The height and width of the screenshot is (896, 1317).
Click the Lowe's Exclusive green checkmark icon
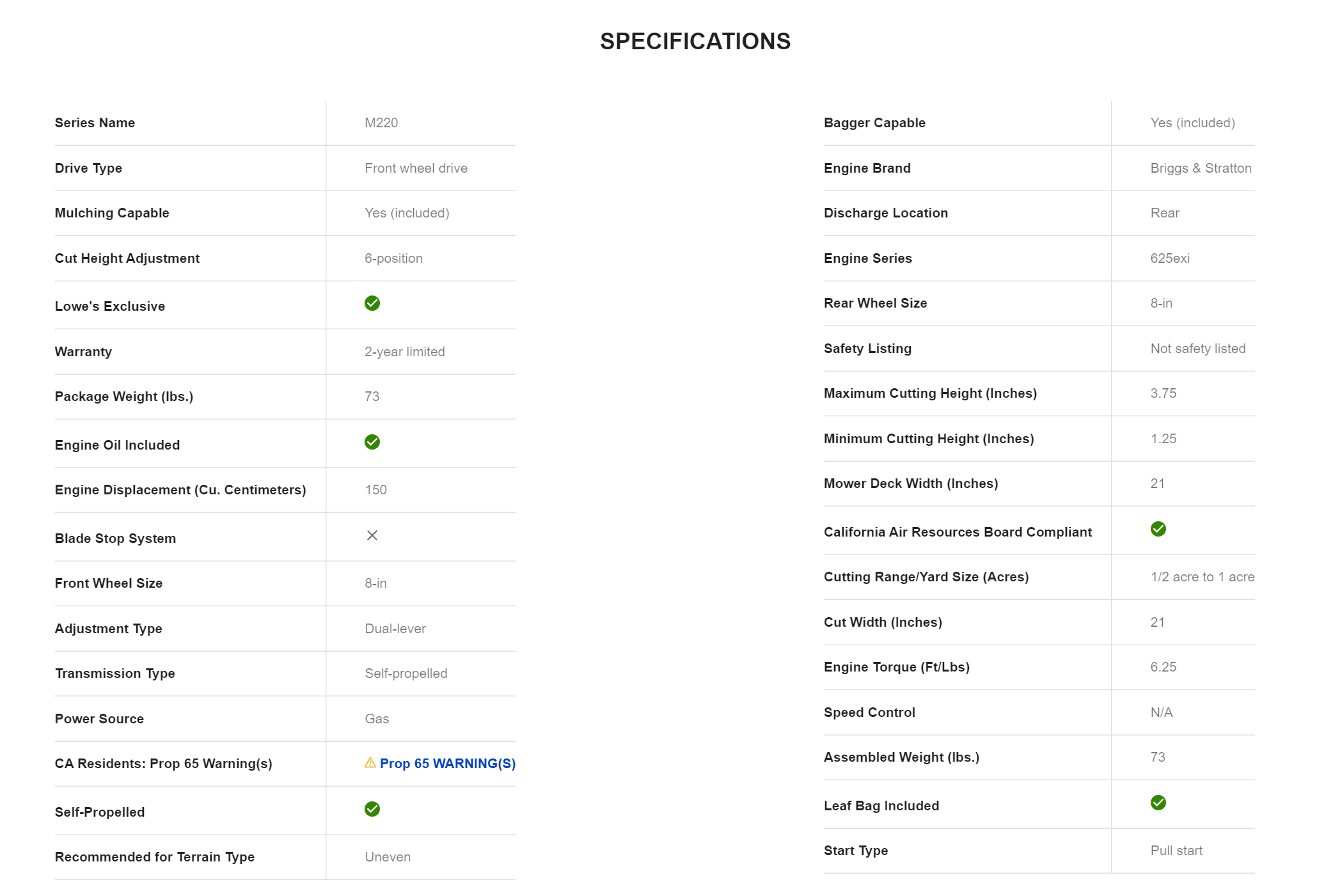click(x=372, y=303)
